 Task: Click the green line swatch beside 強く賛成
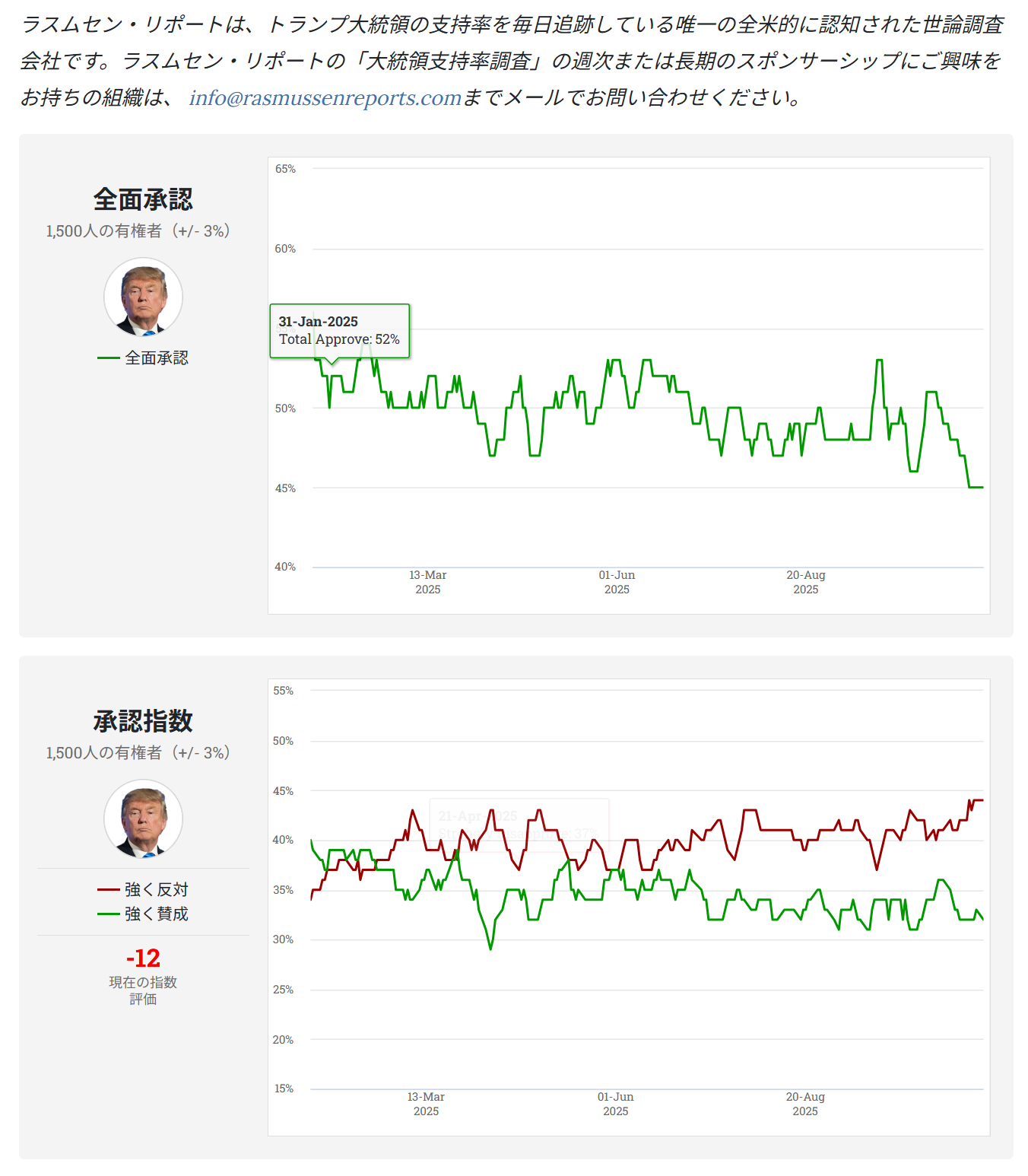point(109,914)
